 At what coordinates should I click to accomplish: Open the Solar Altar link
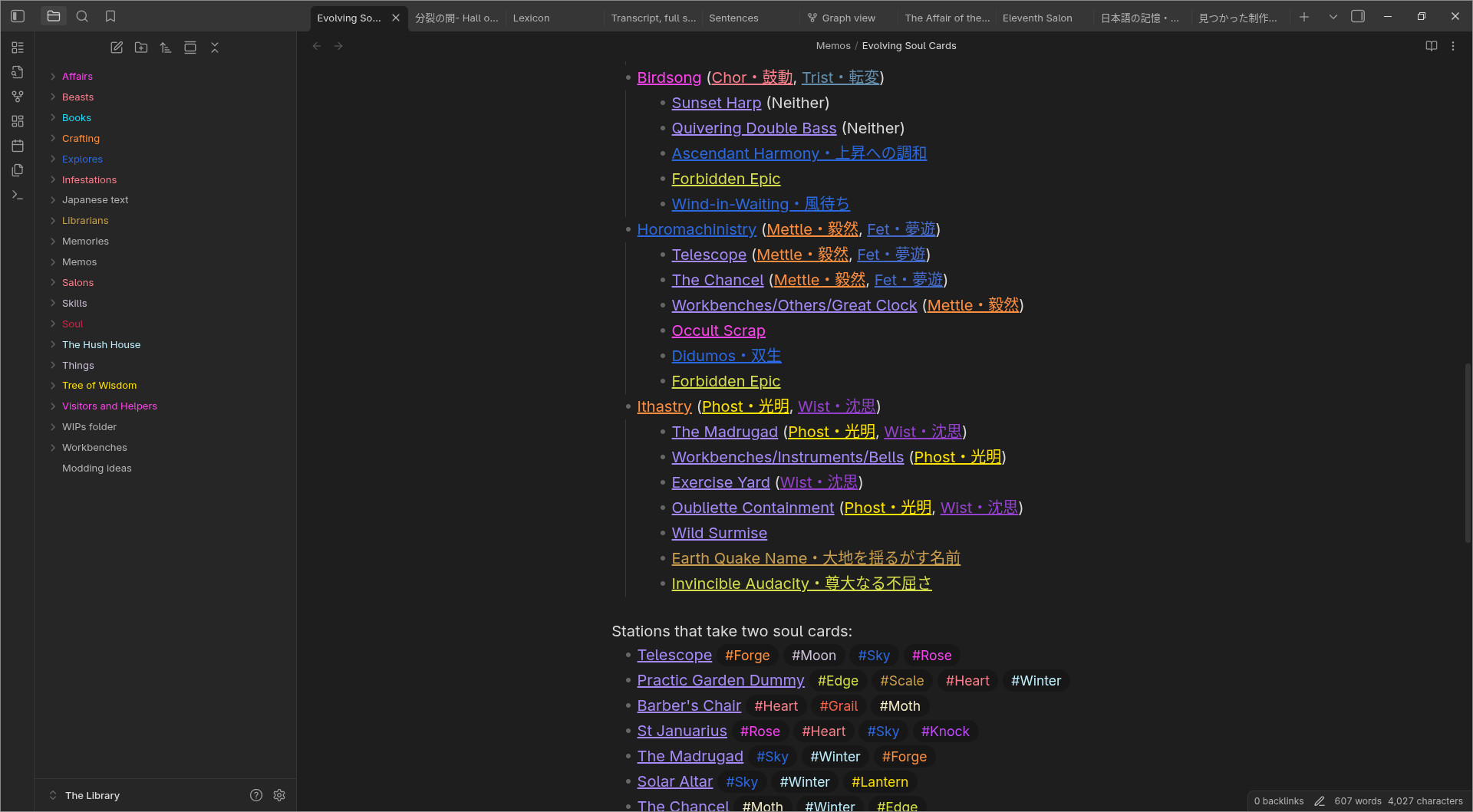coord(675,781)
